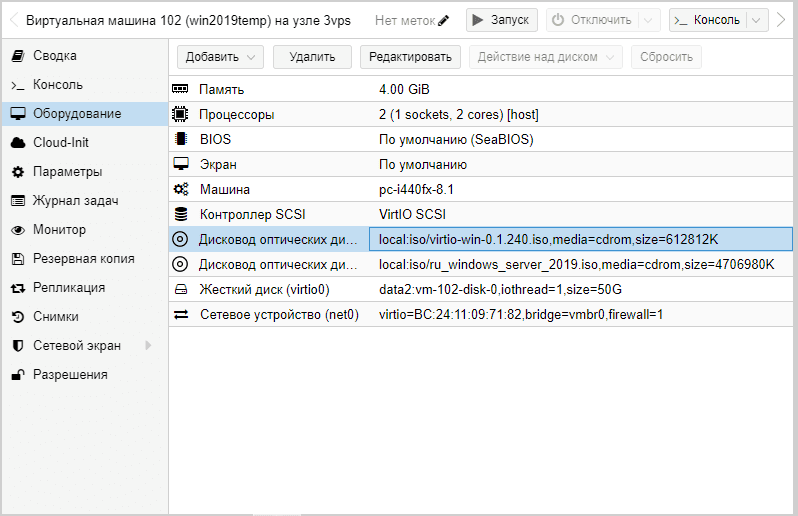The width and height of the screenshot is (798, 516).
Task: Click the Репликация retweet icon
Action: pos(18,288)
